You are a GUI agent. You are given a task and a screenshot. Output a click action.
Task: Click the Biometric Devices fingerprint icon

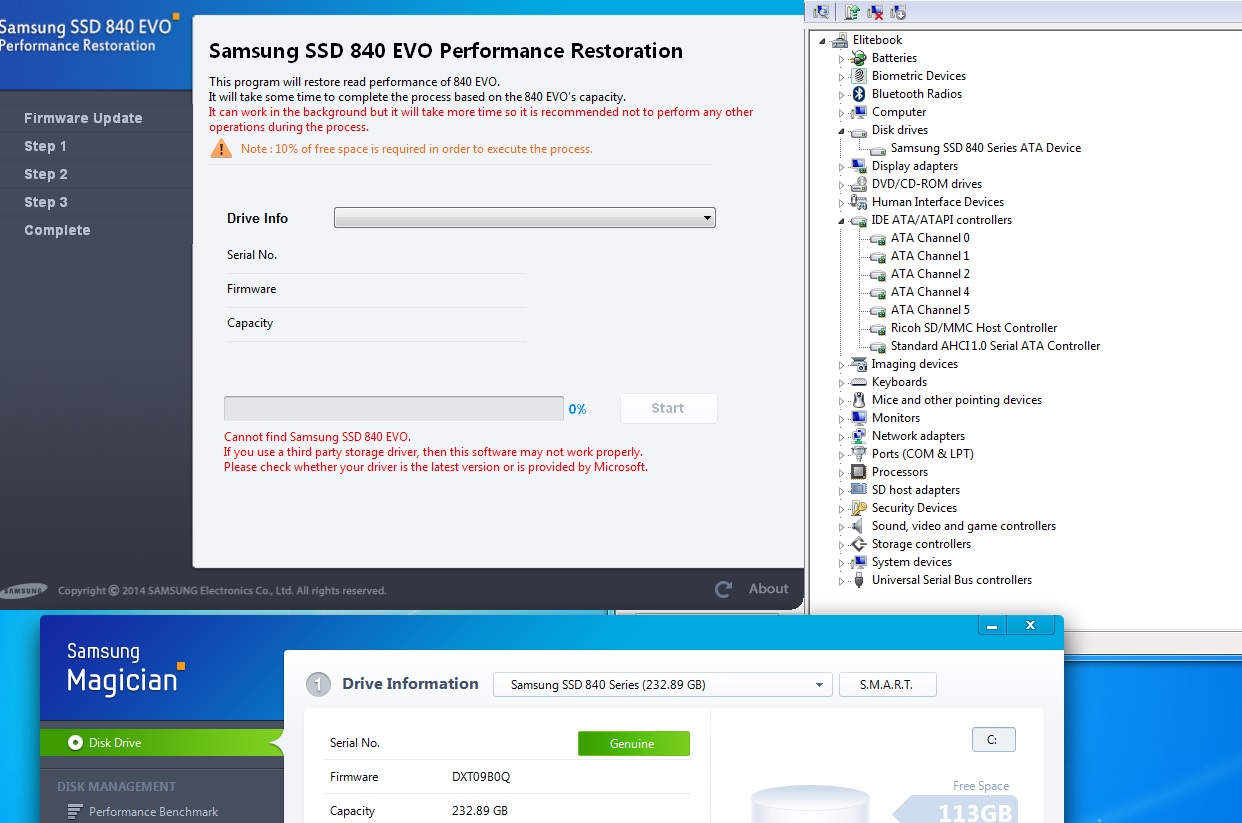(858, 76)
